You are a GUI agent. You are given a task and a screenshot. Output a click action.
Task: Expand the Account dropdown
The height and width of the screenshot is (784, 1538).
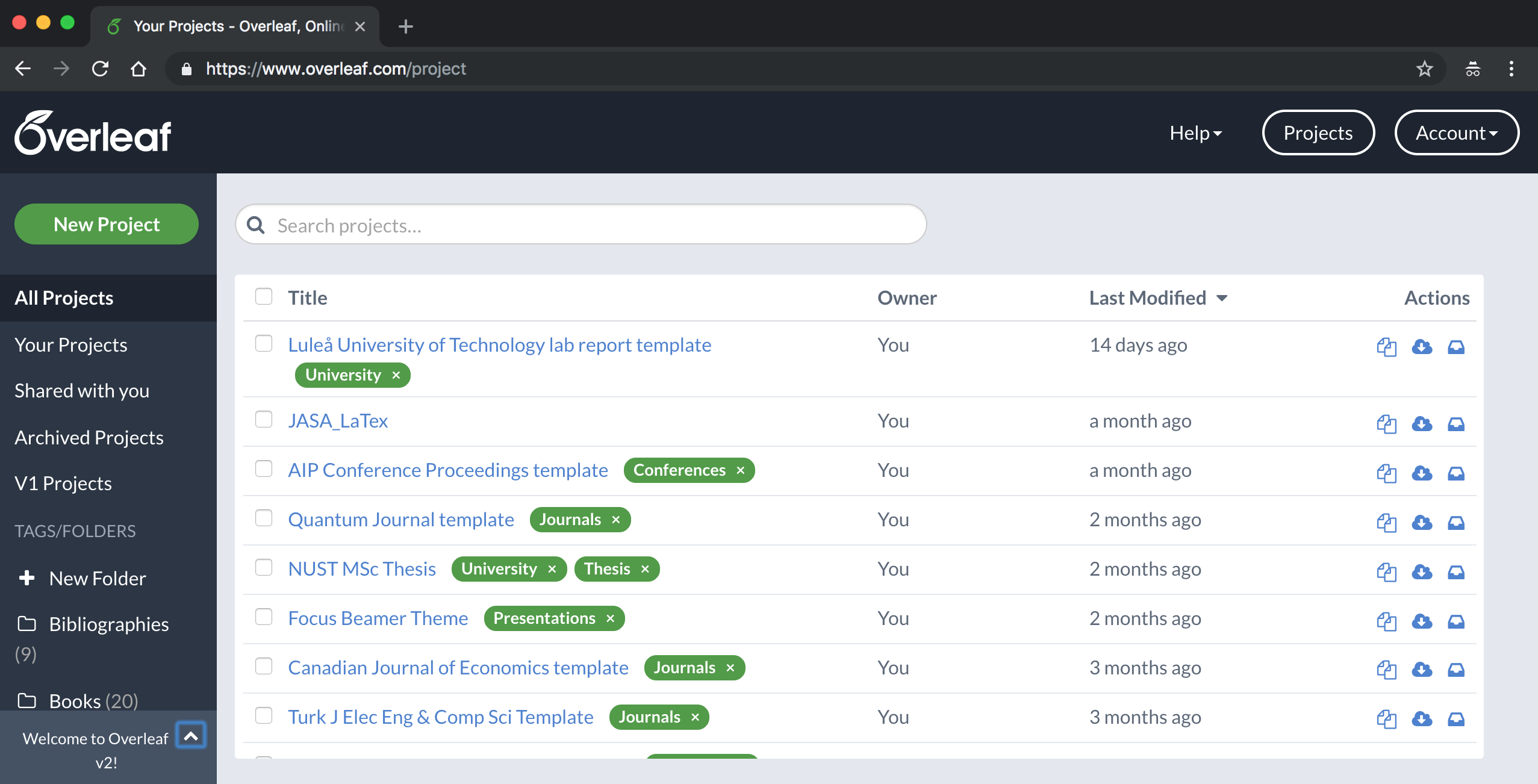tap(1456, 133)
